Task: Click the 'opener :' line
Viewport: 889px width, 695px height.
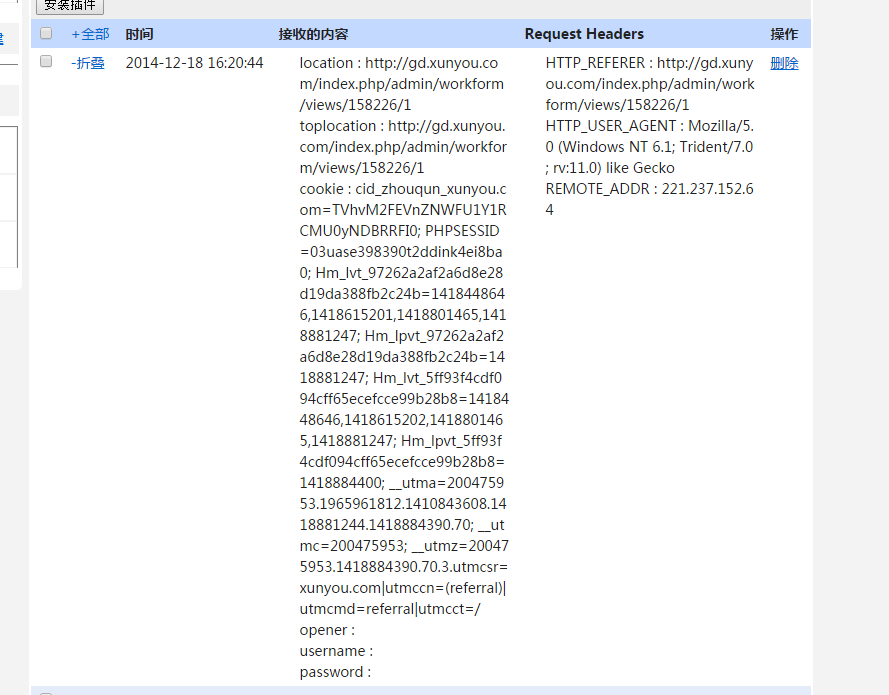Action: coord(327,630)
